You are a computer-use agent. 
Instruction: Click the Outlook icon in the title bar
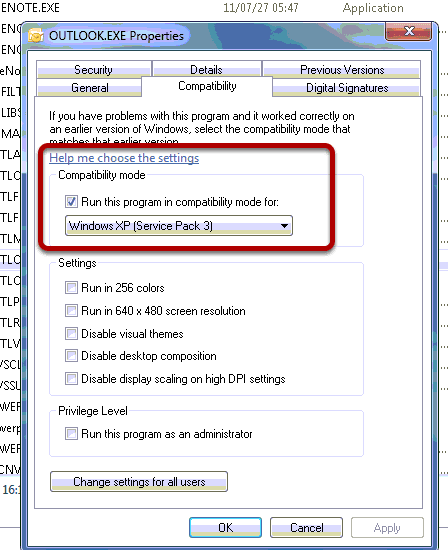click(35, 35)
